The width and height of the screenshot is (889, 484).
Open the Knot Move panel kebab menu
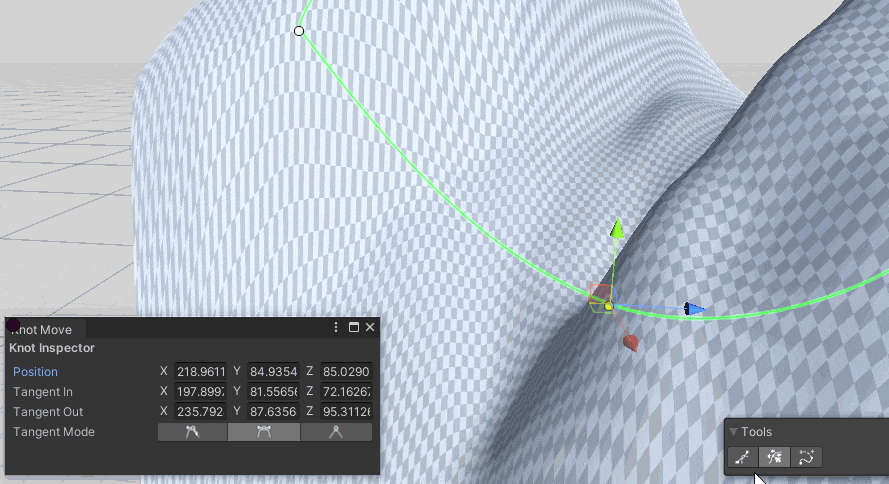(336, 327)
